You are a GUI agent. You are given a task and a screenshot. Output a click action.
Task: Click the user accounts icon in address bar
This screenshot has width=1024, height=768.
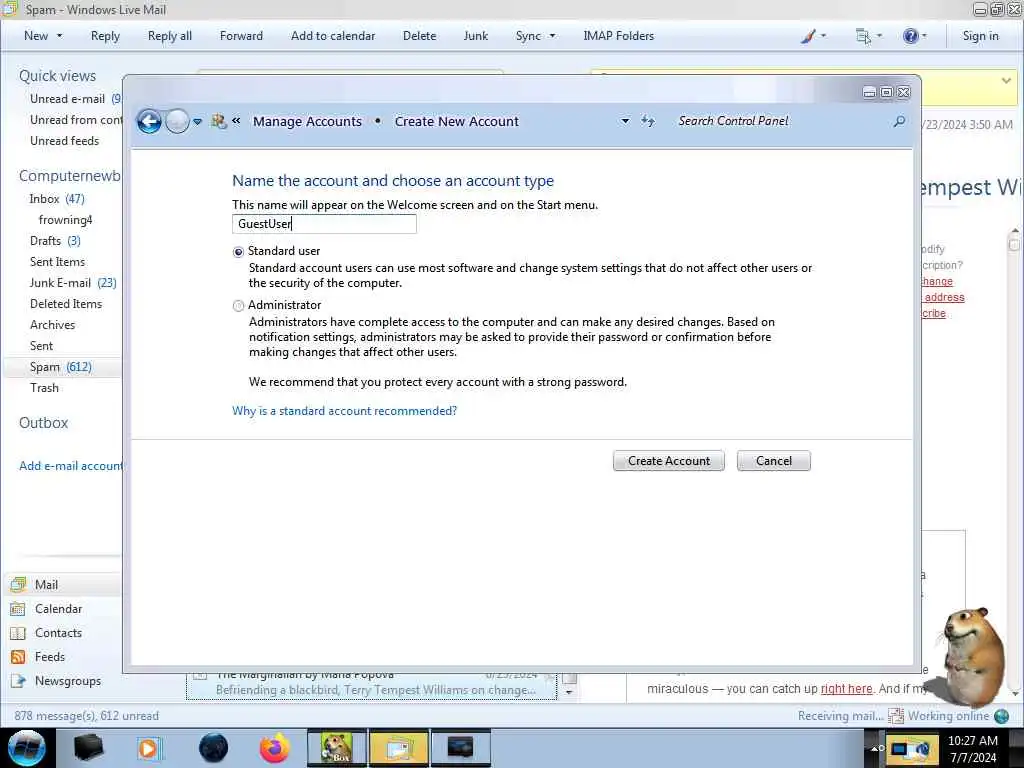[x=219, y=121]
